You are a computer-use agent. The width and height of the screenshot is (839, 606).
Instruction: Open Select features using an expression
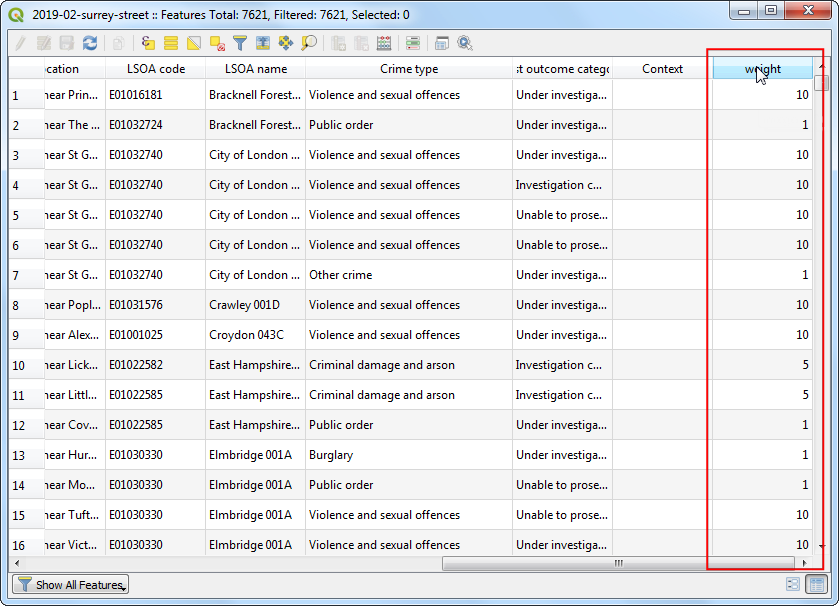pyautogui.click(x=148, y=43)
